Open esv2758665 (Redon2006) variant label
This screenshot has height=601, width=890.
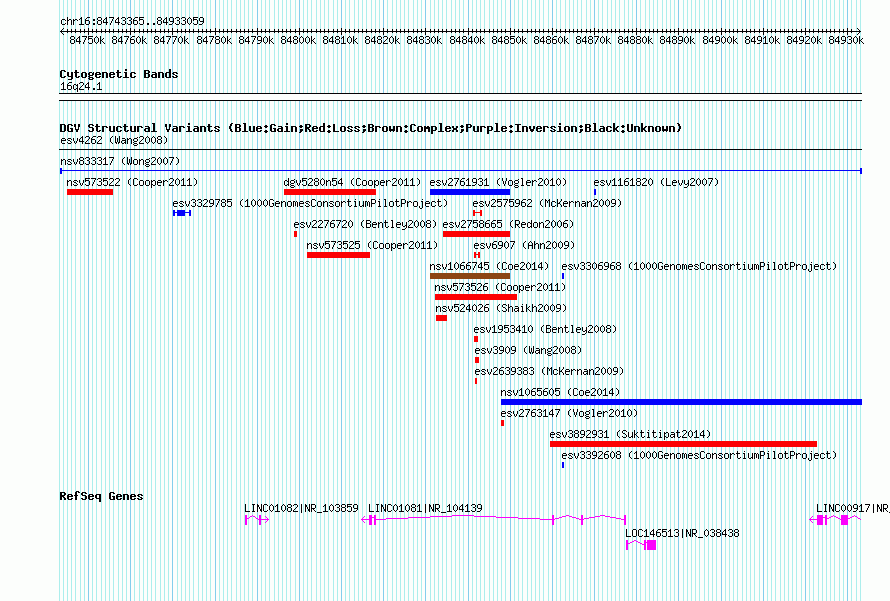[x=509, y=224]
